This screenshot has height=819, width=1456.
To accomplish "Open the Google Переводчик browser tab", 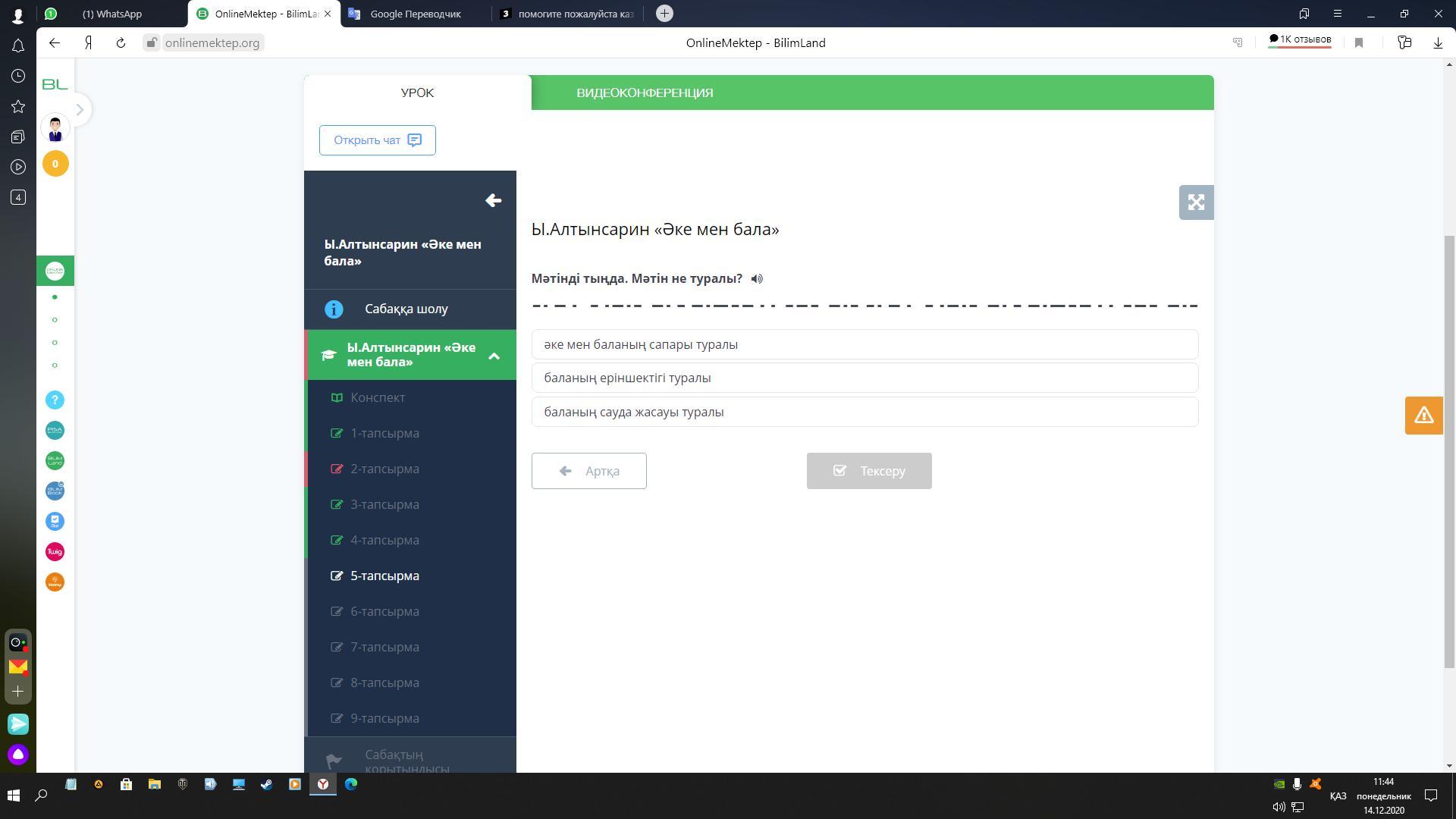I will tap(415, 14).
